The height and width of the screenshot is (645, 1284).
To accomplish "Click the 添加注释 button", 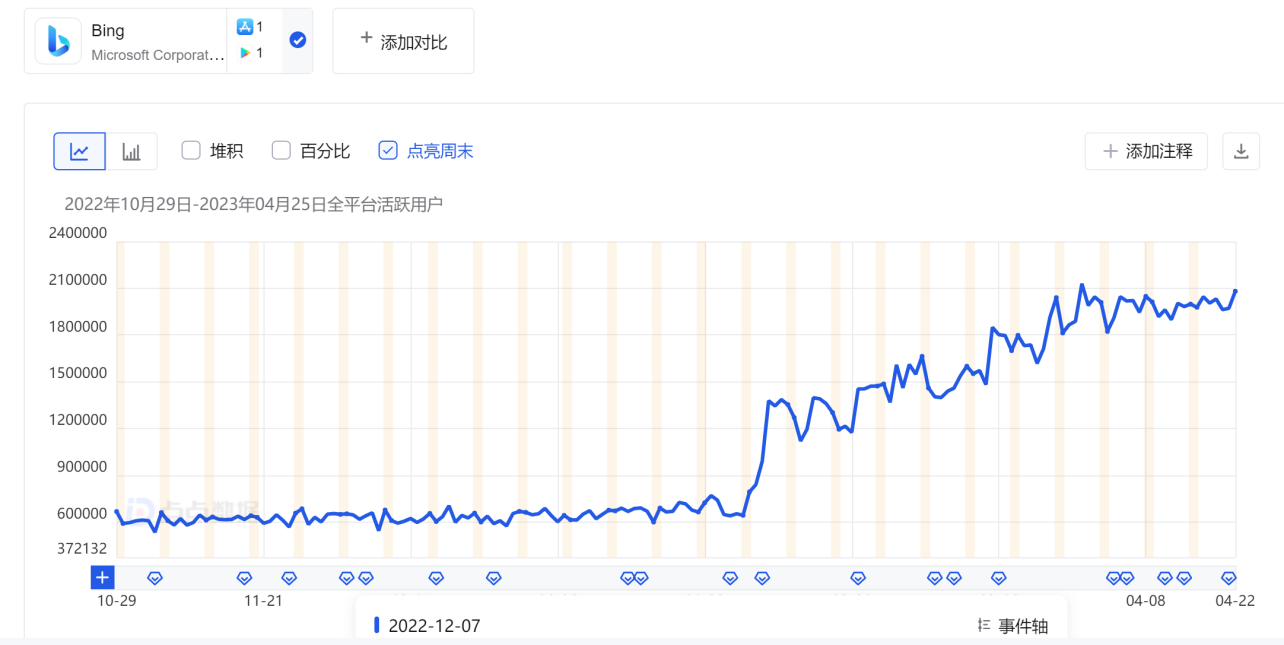I will tap(1146, 150).
